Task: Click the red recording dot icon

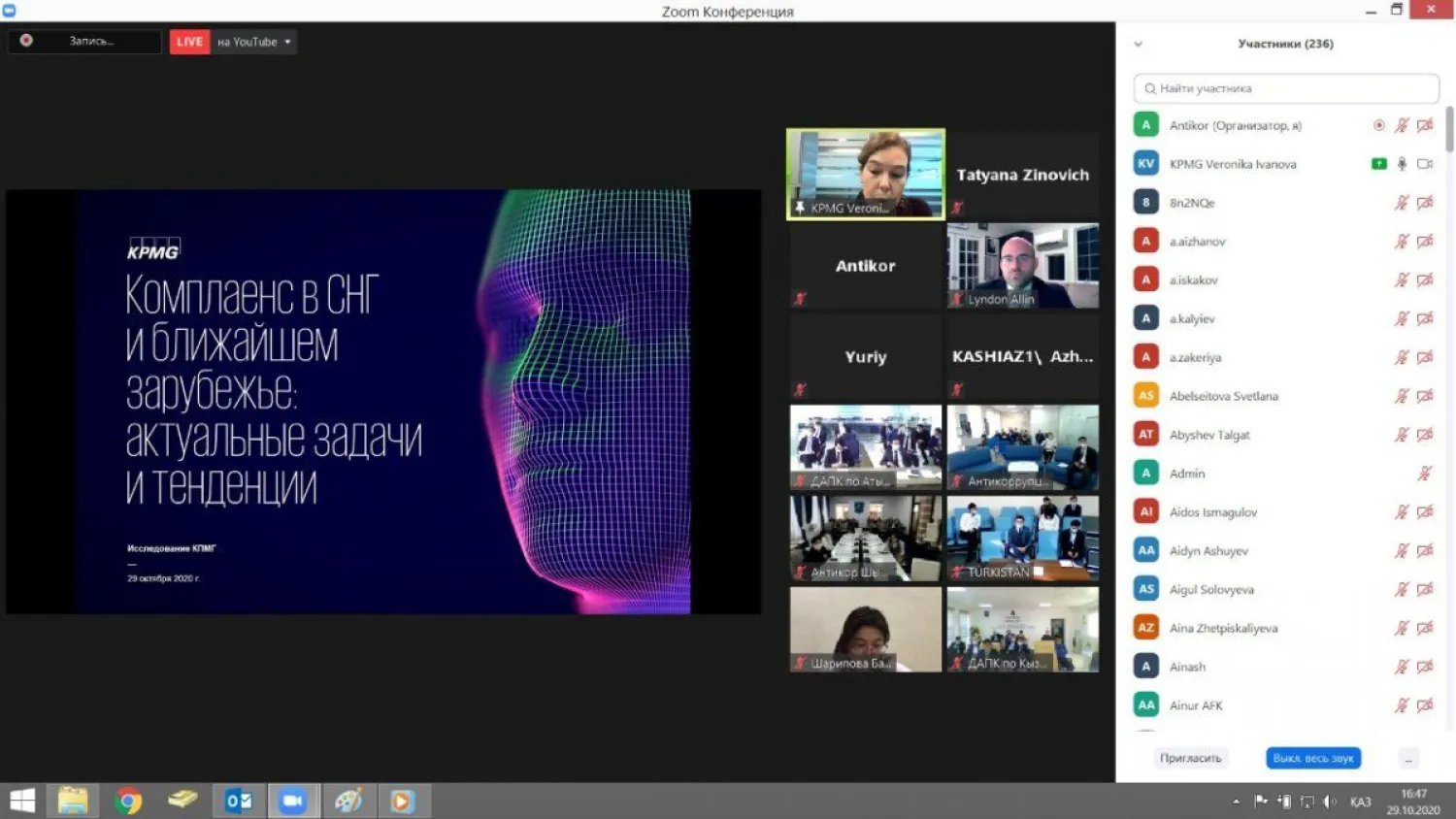Action: coord(26,41)
